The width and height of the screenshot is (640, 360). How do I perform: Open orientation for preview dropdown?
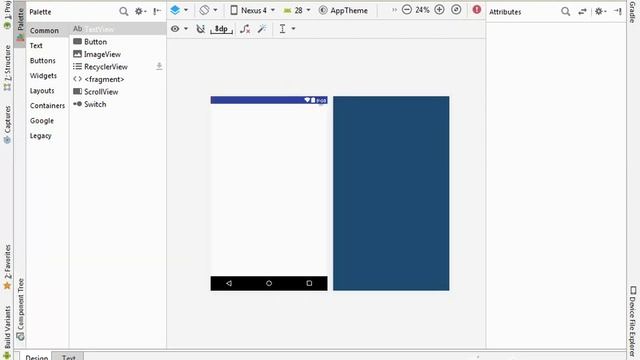208,10
